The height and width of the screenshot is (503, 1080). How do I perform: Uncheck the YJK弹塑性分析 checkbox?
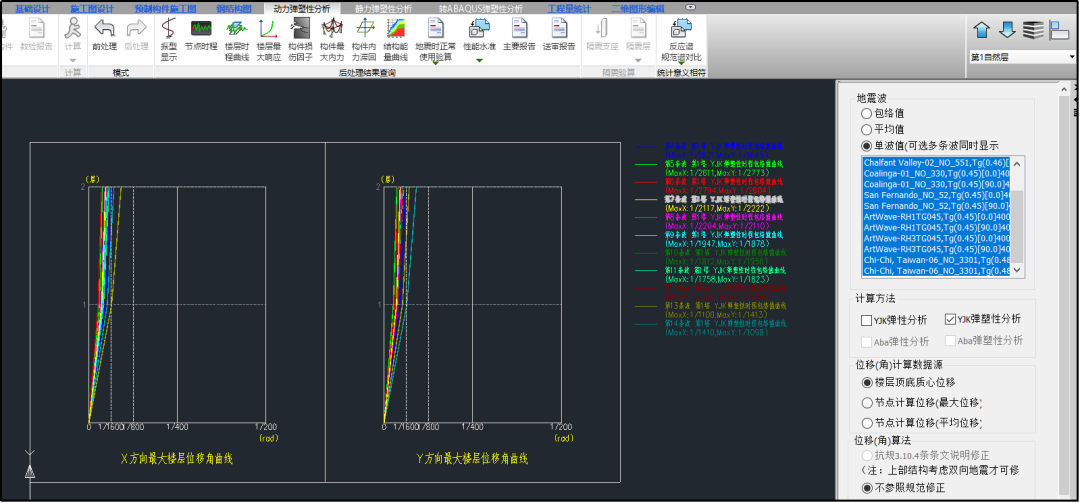951,319
